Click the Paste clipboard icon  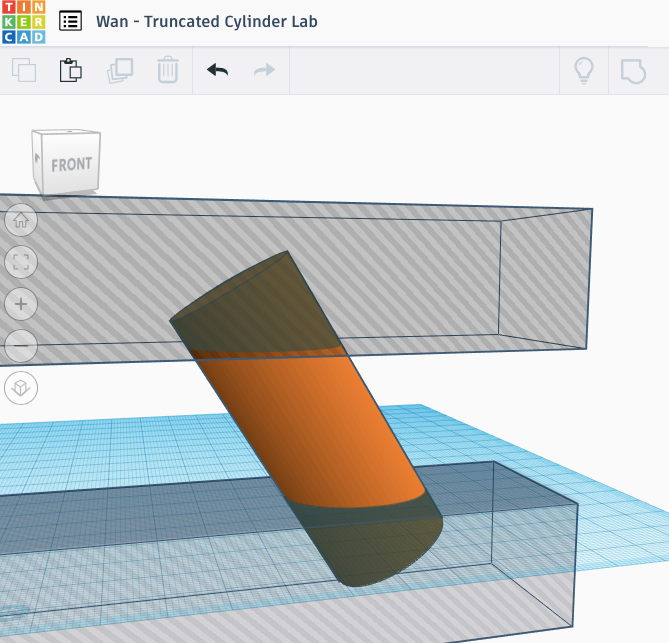(71, 70)
